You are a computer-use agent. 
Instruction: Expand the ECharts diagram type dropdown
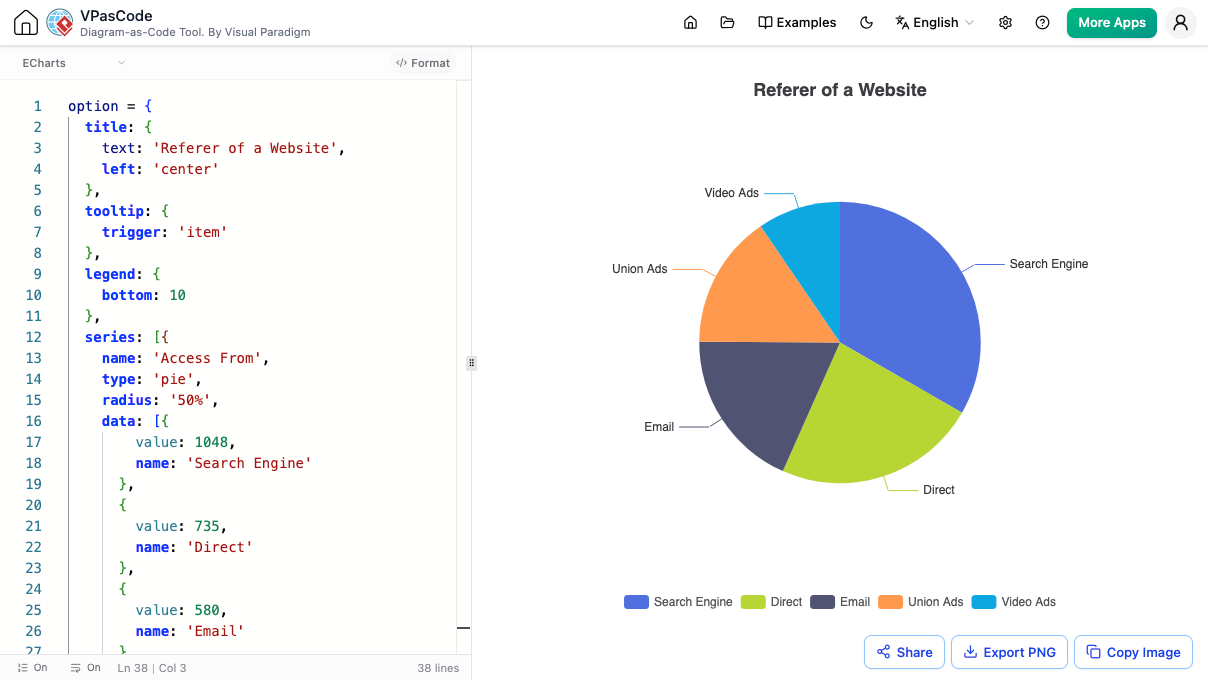tap(74, 63)
